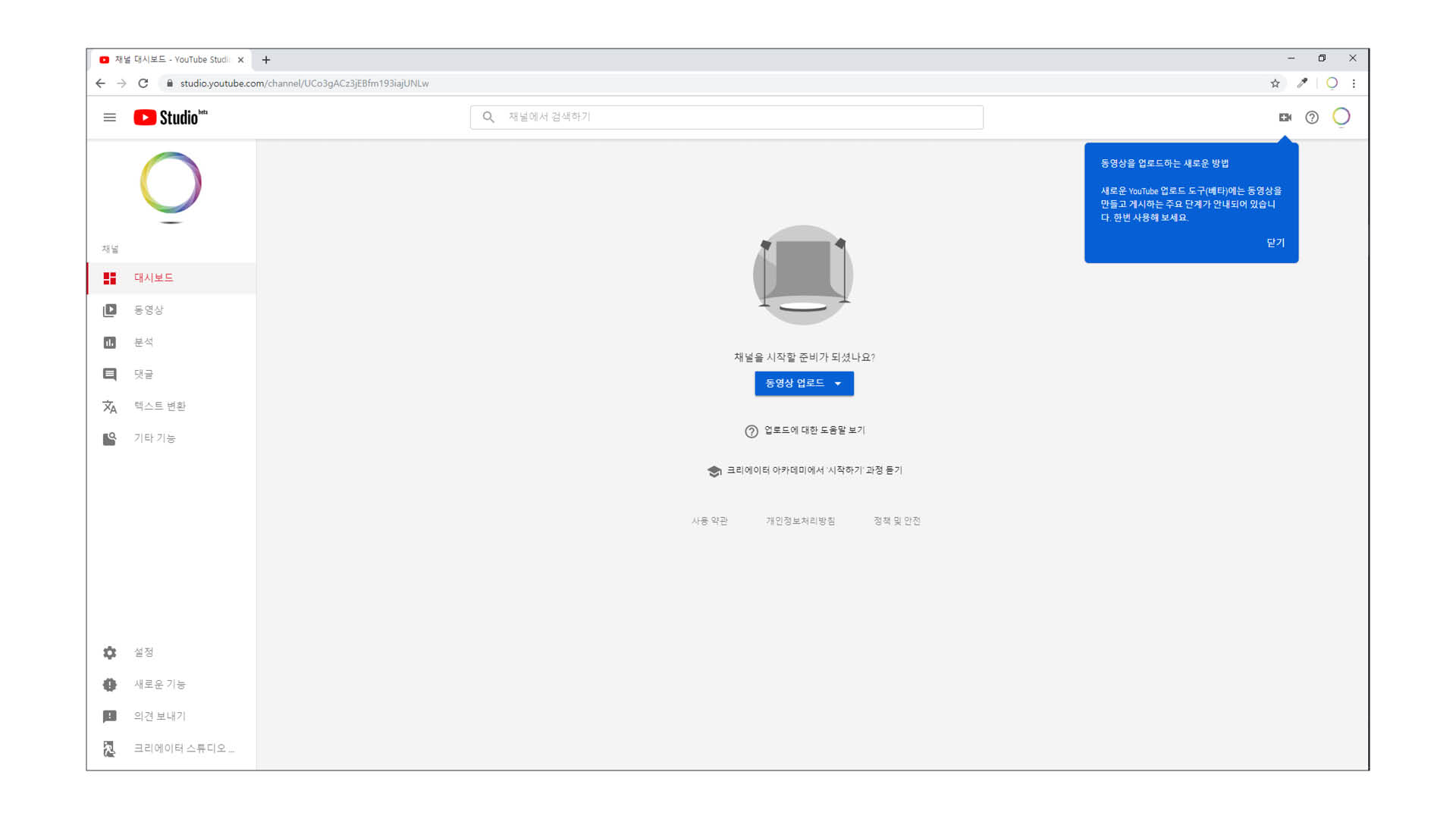
Task: Click the large channel profile picture in sidebar
Action: 171,183
